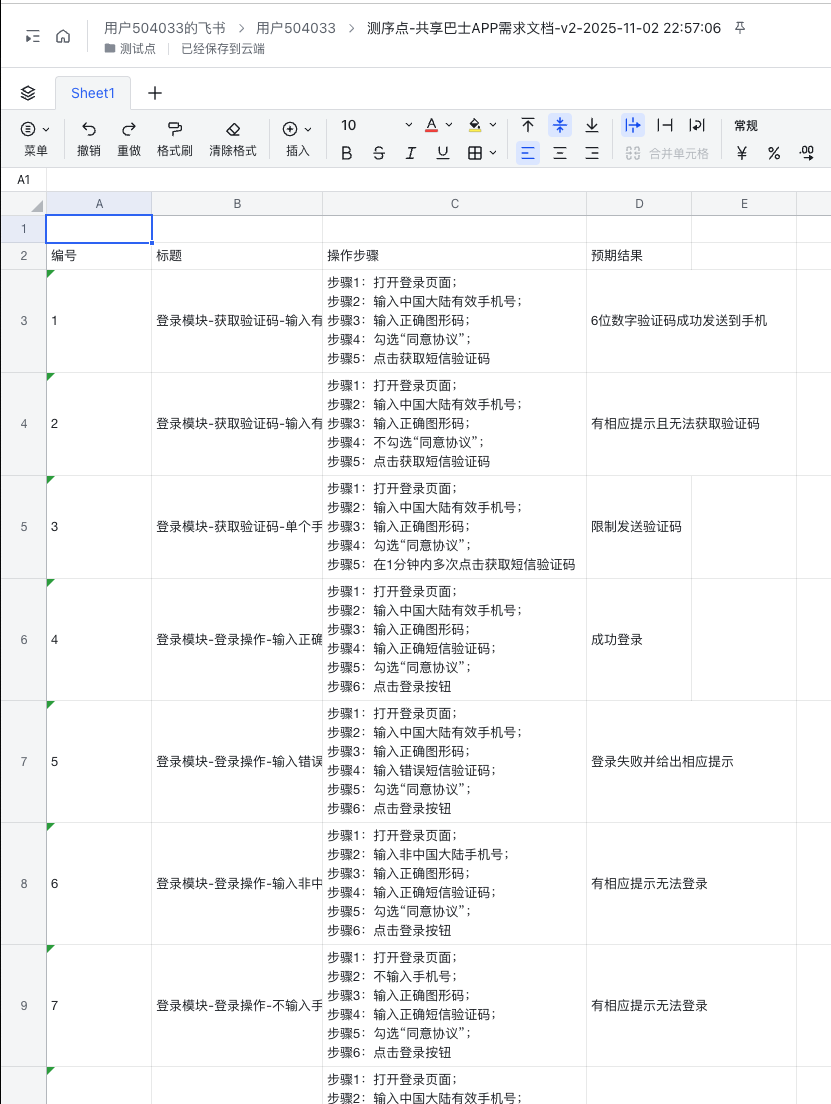Set vertical align to top
Viewport: 831px width, 1104px height.
[527, 125]
